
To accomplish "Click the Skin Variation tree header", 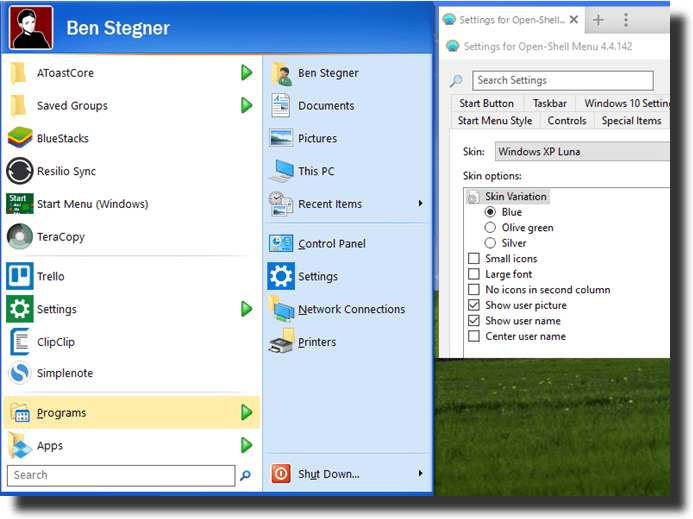I will pyautogui.click(x=515, y=197).
